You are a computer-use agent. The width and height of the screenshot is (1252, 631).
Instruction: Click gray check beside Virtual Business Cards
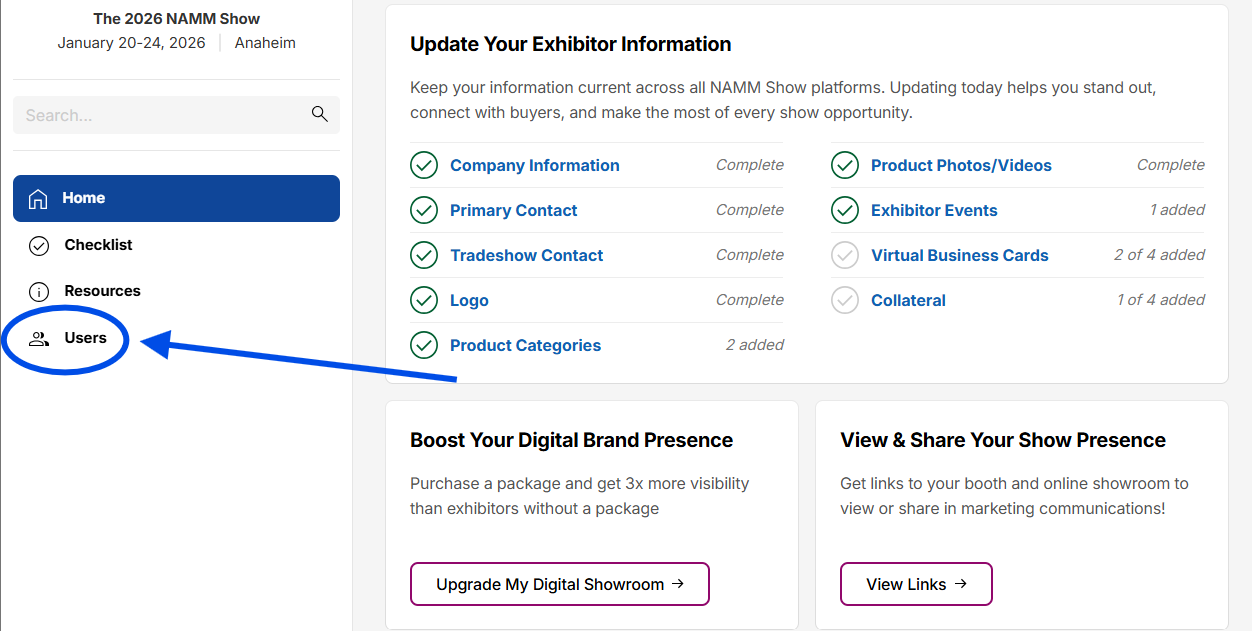point(845,255)
